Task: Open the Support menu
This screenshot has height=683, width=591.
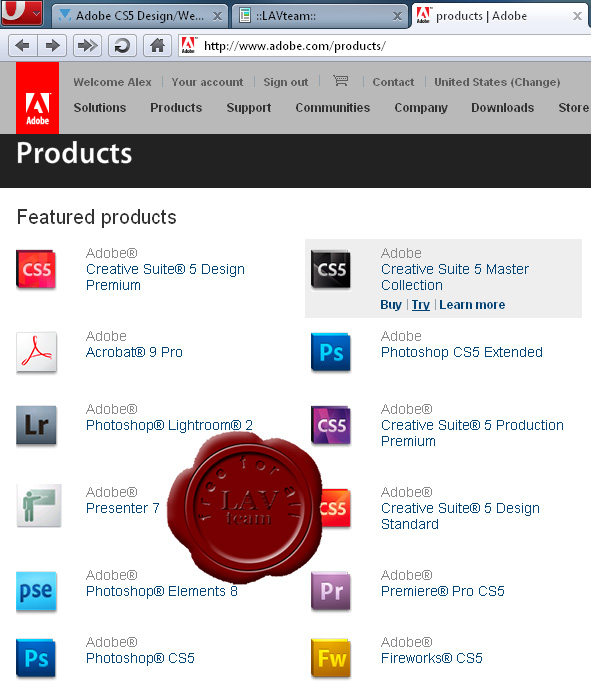Action: (249, 108)
